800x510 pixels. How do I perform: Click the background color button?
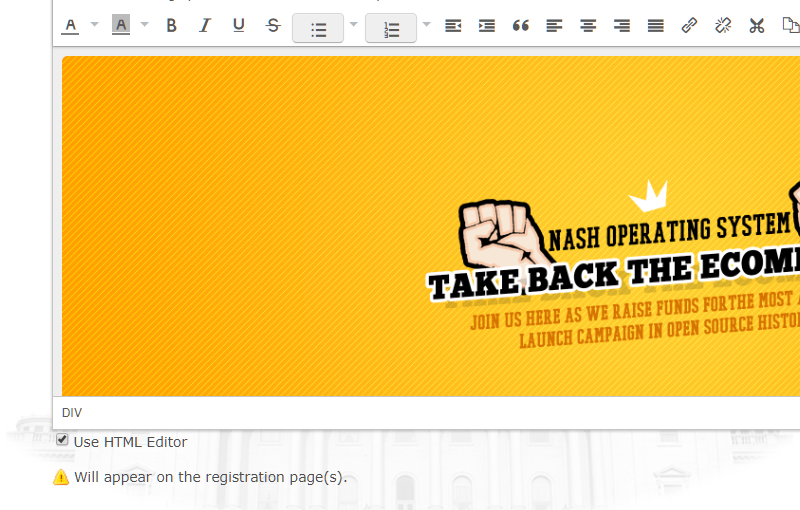pos(121,25)
